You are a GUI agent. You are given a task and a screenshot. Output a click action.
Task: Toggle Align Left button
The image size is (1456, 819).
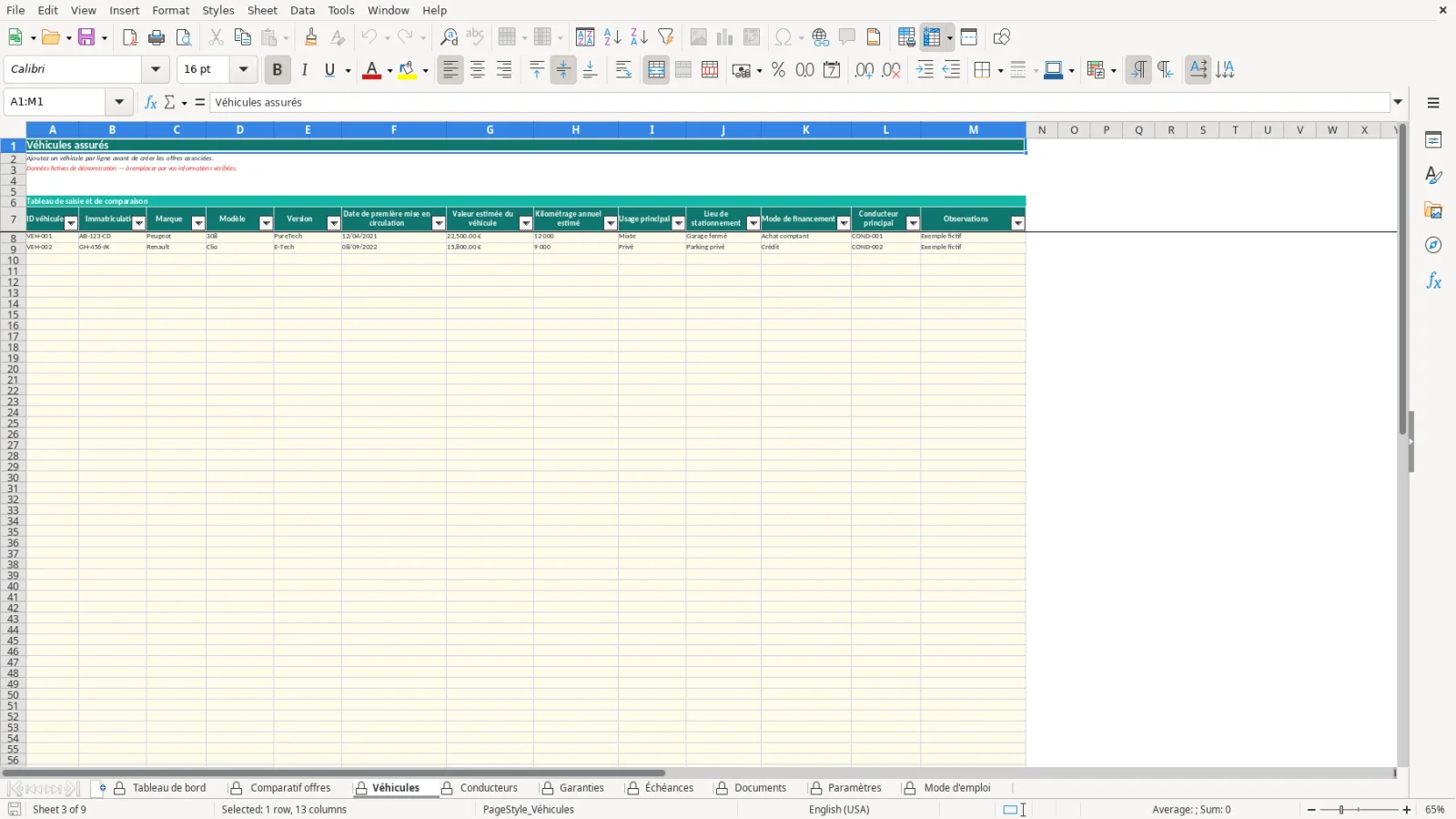tap(450, 70)
